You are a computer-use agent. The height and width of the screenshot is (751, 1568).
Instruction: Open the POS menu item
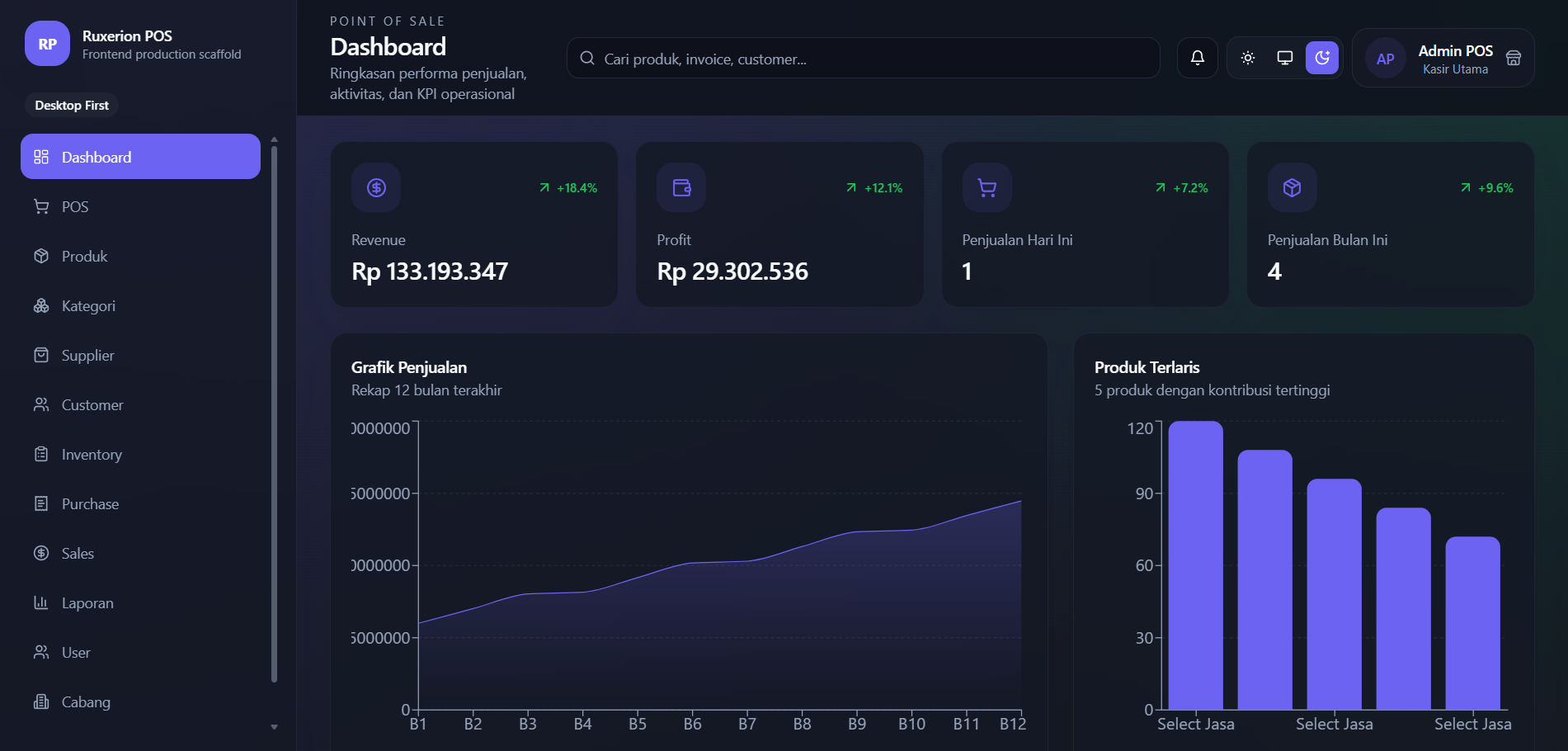pyautogui.click(x=140, y=206)
